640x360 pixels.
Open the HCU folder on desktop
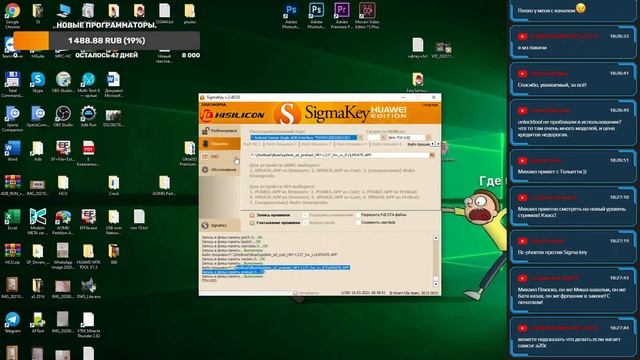tap(63, 185)
